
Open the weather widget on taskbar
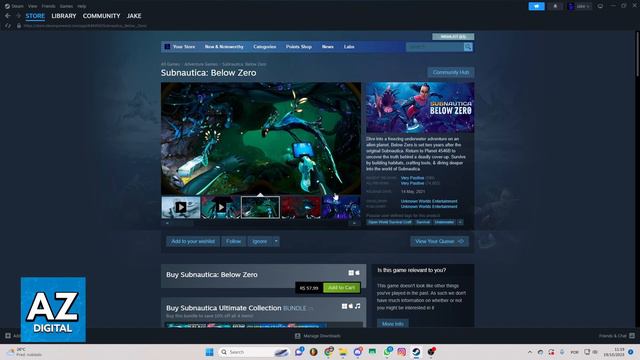pyautogui.click(x=25, y=352)
